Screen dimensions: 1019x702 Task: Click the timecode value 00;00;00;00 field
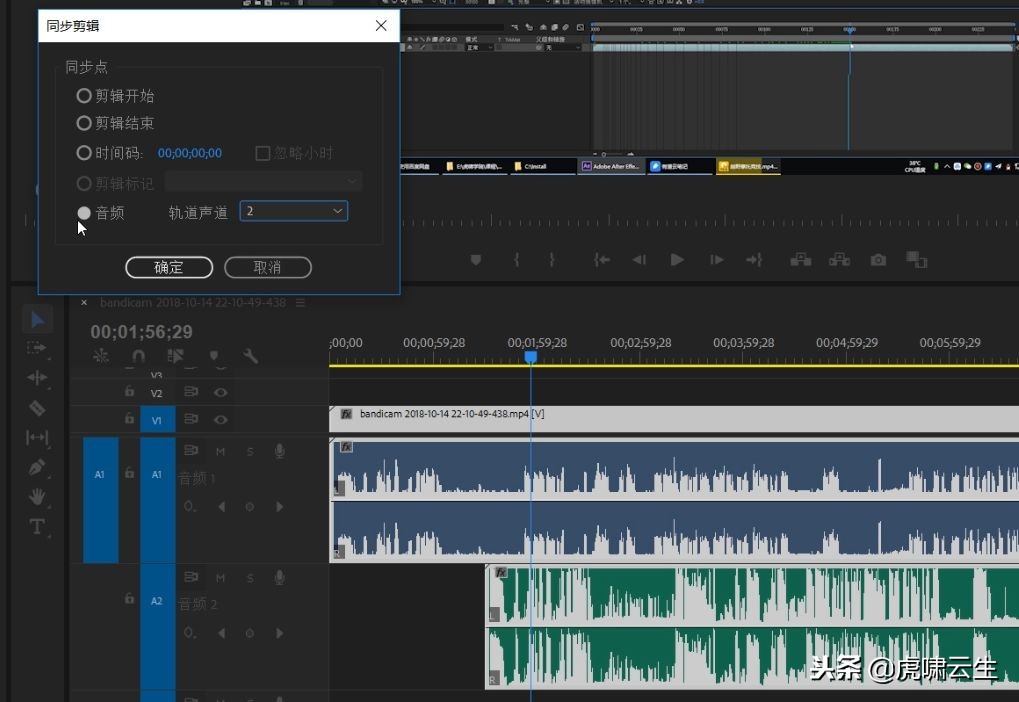pyautogui.click(x=190, y=153)
